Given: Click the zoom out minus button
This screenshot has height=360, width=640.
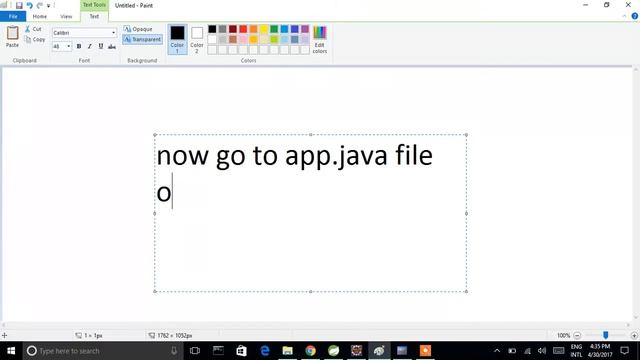Looking at the screenshot, I should click(577, 335).
